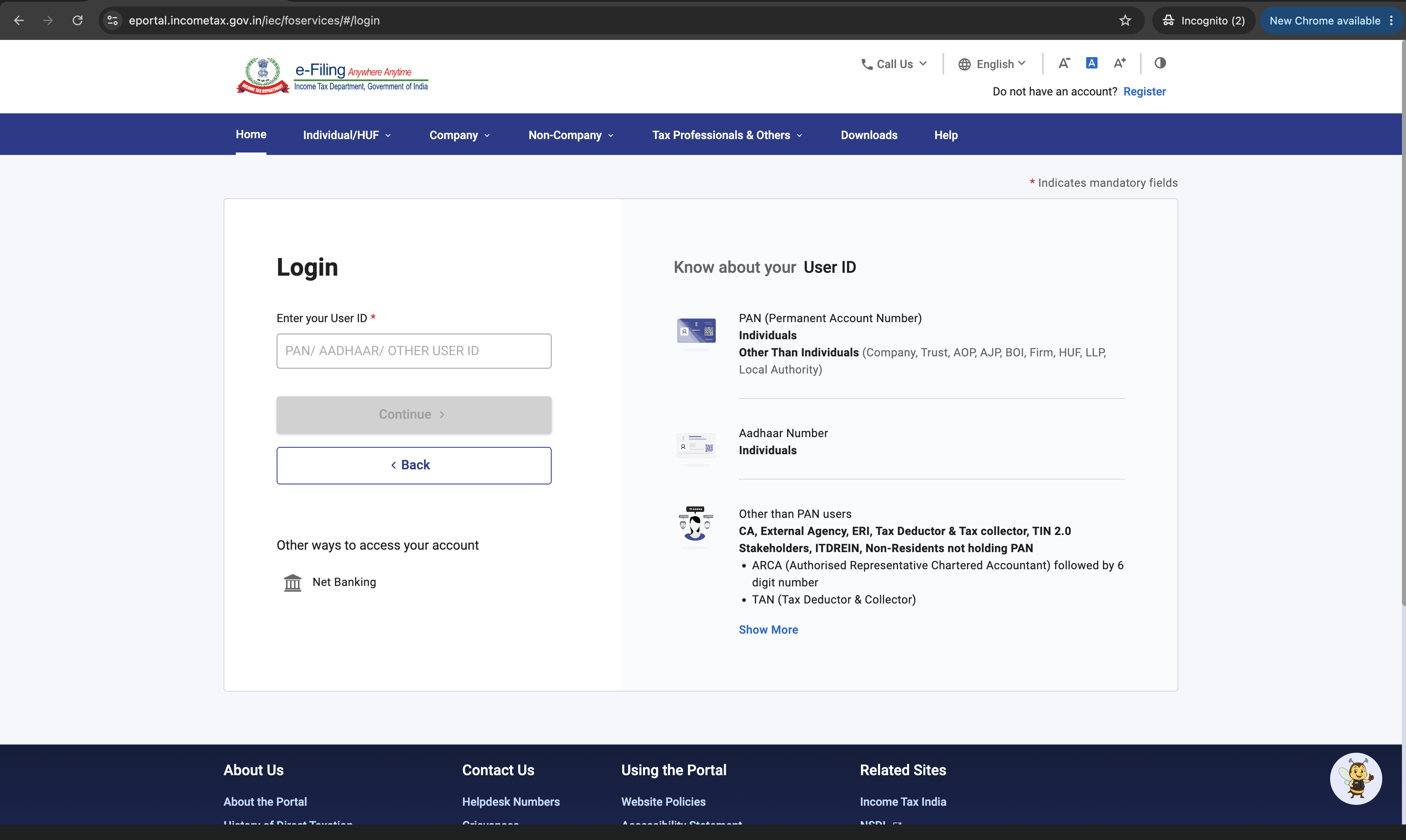This screenshot has width=1406, height=840.
Task: Reset font size with blue A icon
Action: point(1092,63)
